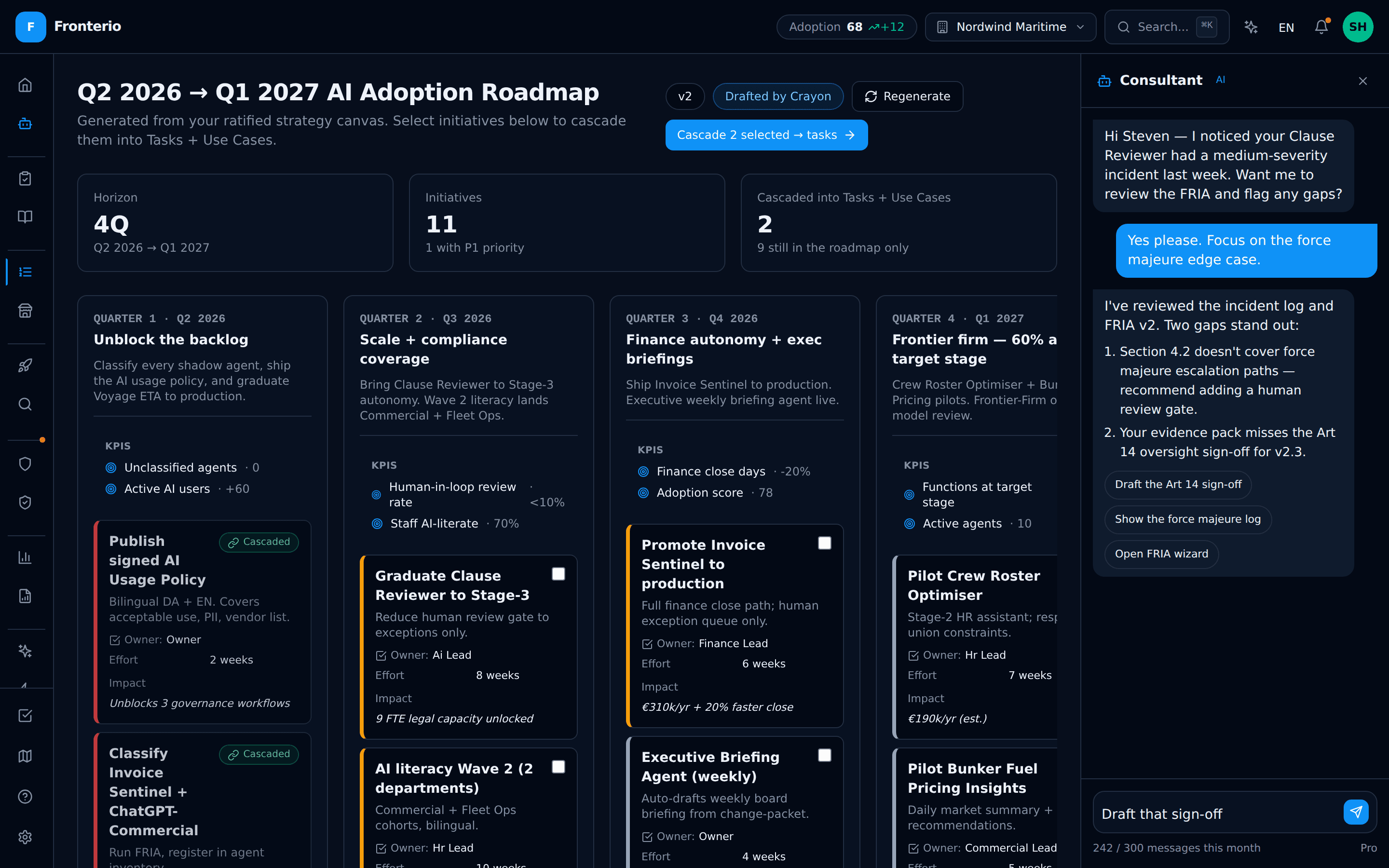Click Show the force majeure log suggestion
The image size is (1389, 868).
click(x=1187, y=519)
